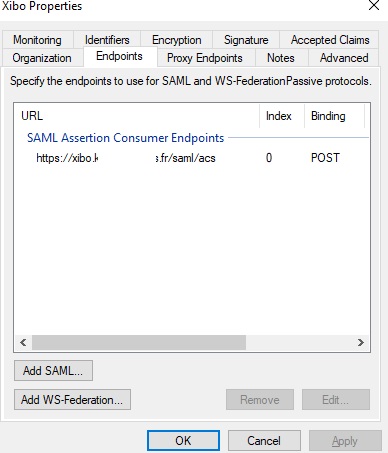Screen dimensions: 388x453
Task: Open the Accepted Claims tab
Action: tap(330, 40)
